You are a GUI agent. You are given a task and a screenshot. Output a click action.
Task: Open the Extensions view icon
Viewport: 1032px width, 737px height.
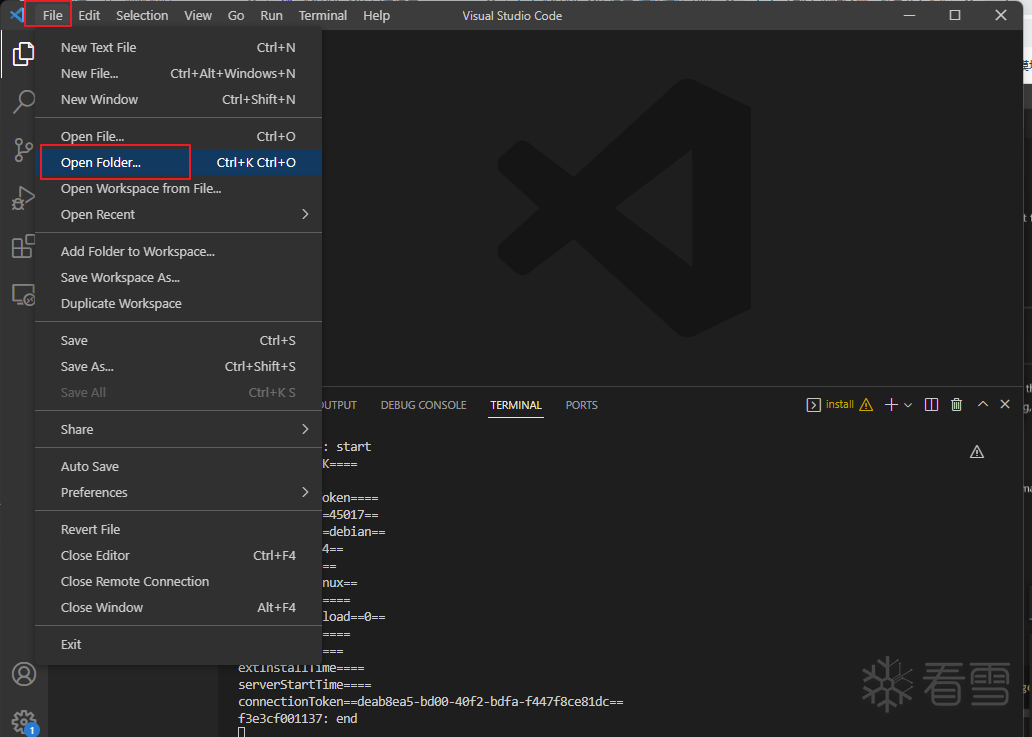pyautogui.click(x=24, y=247)
